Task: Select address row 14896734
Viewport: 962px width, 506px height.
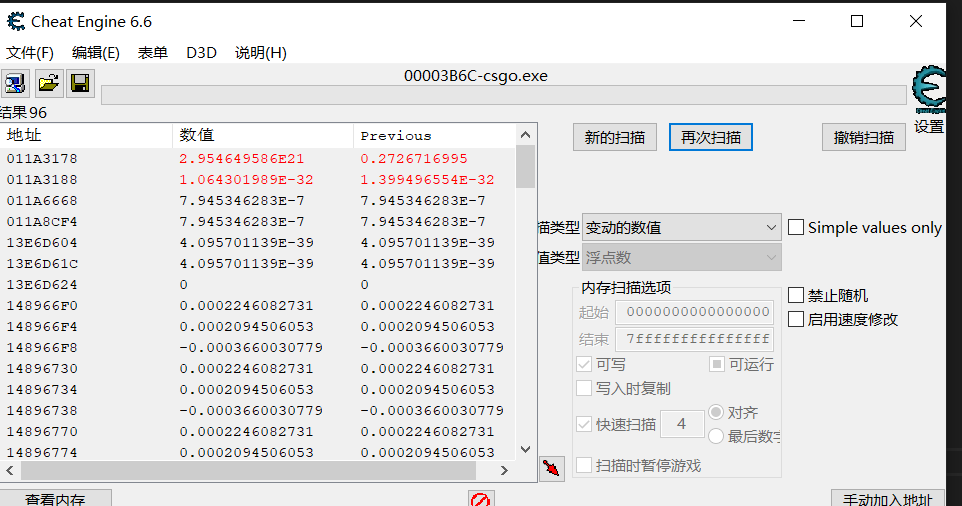Action: click(258, 389)
